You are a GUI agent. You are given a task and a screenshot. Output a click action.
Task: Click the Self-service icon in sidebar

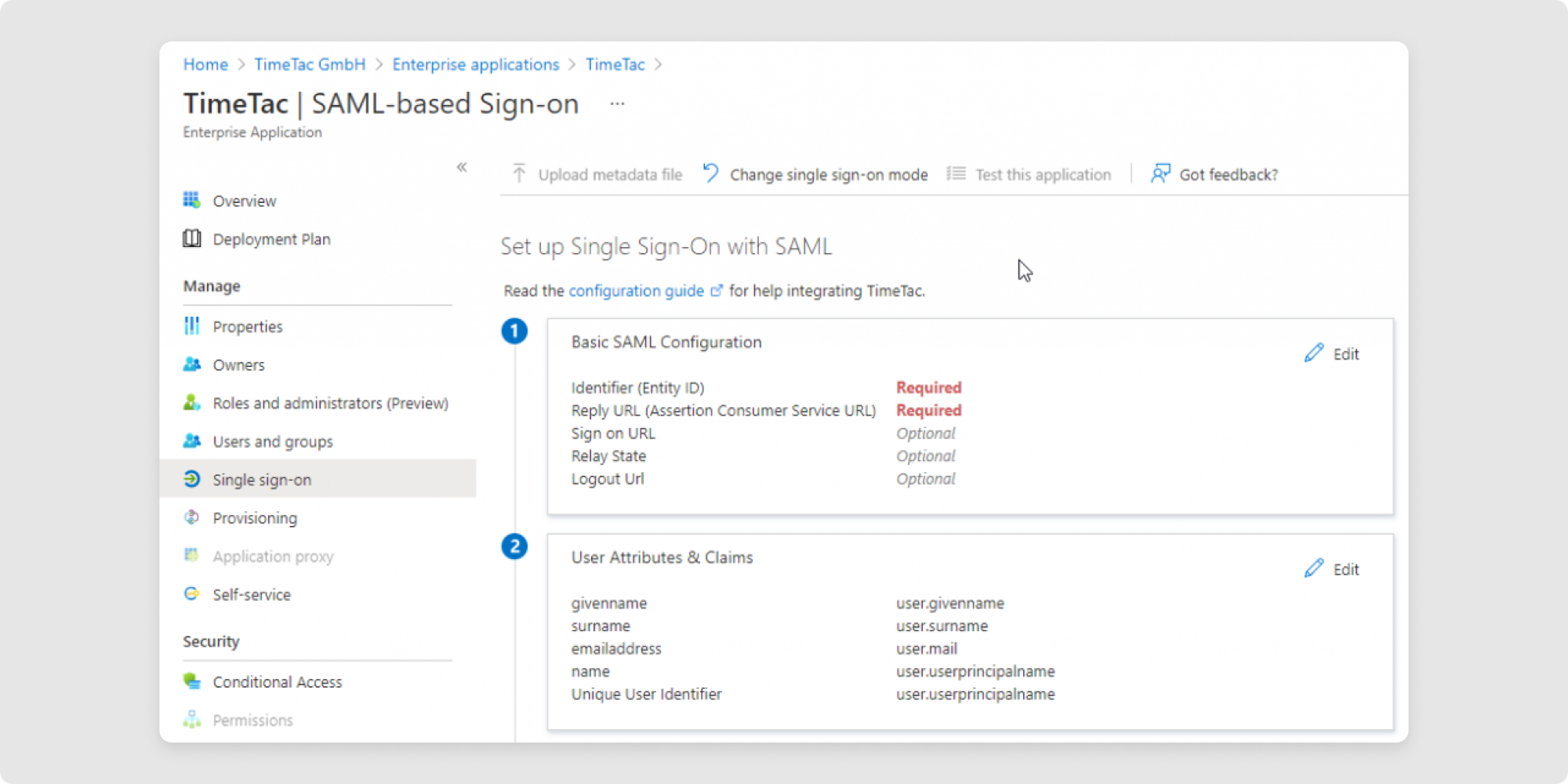coord(191,593)
